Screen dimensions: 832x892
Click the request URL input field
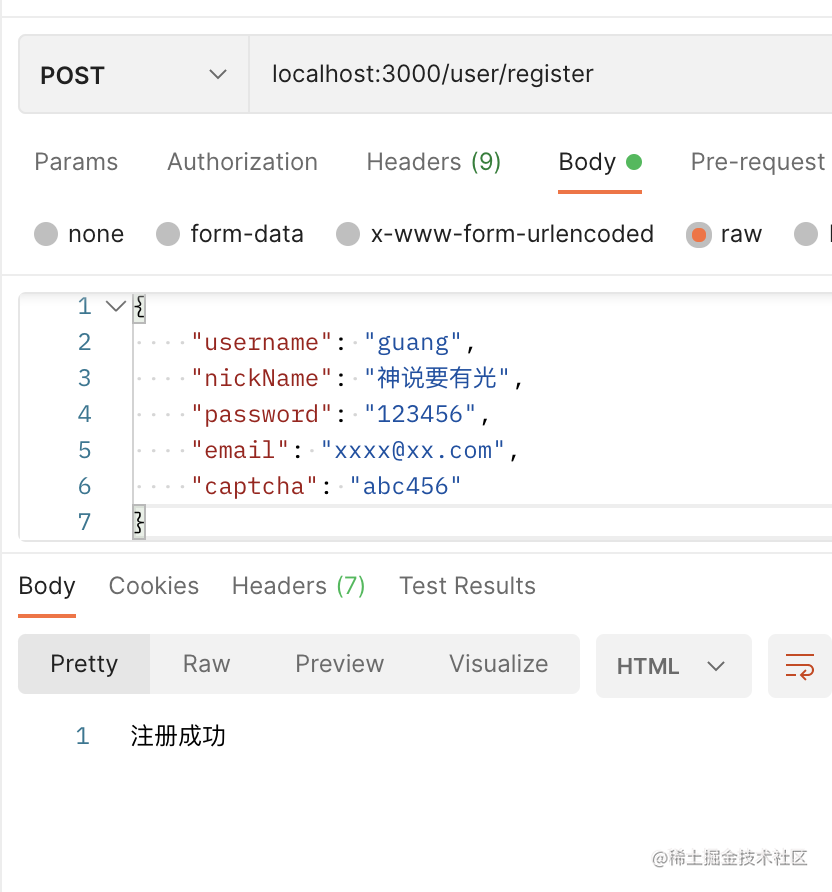point(540,75)
